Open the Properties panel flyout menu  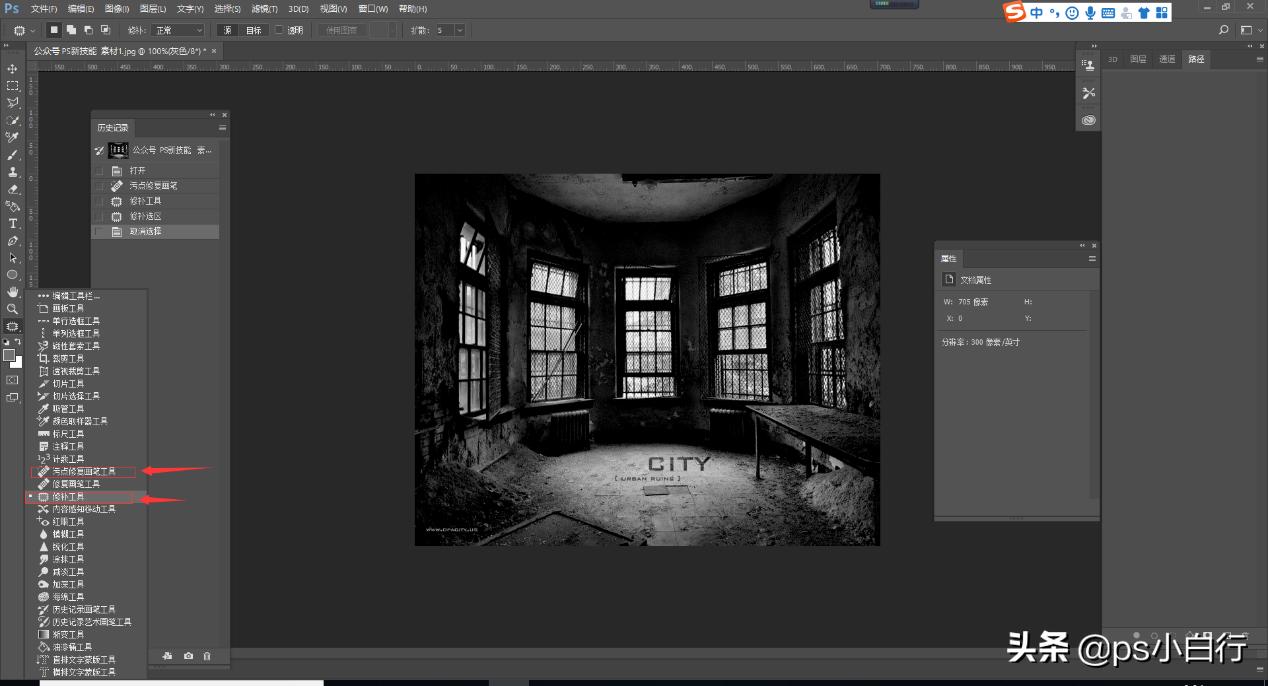[x=1092, y=258]
